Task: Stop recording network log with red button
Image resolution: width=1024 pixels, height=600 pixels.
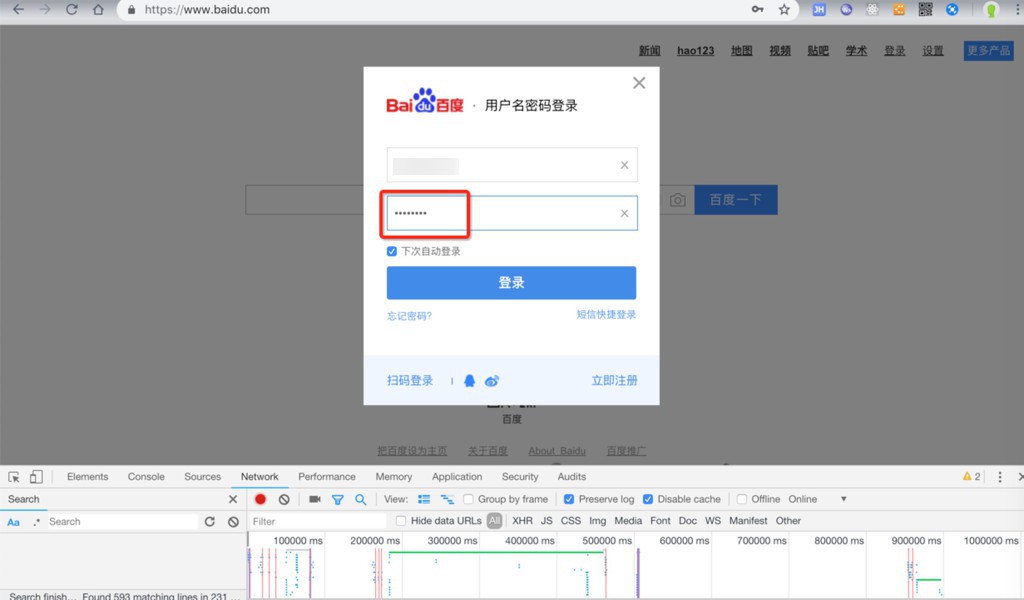Action: click(260, 499)
